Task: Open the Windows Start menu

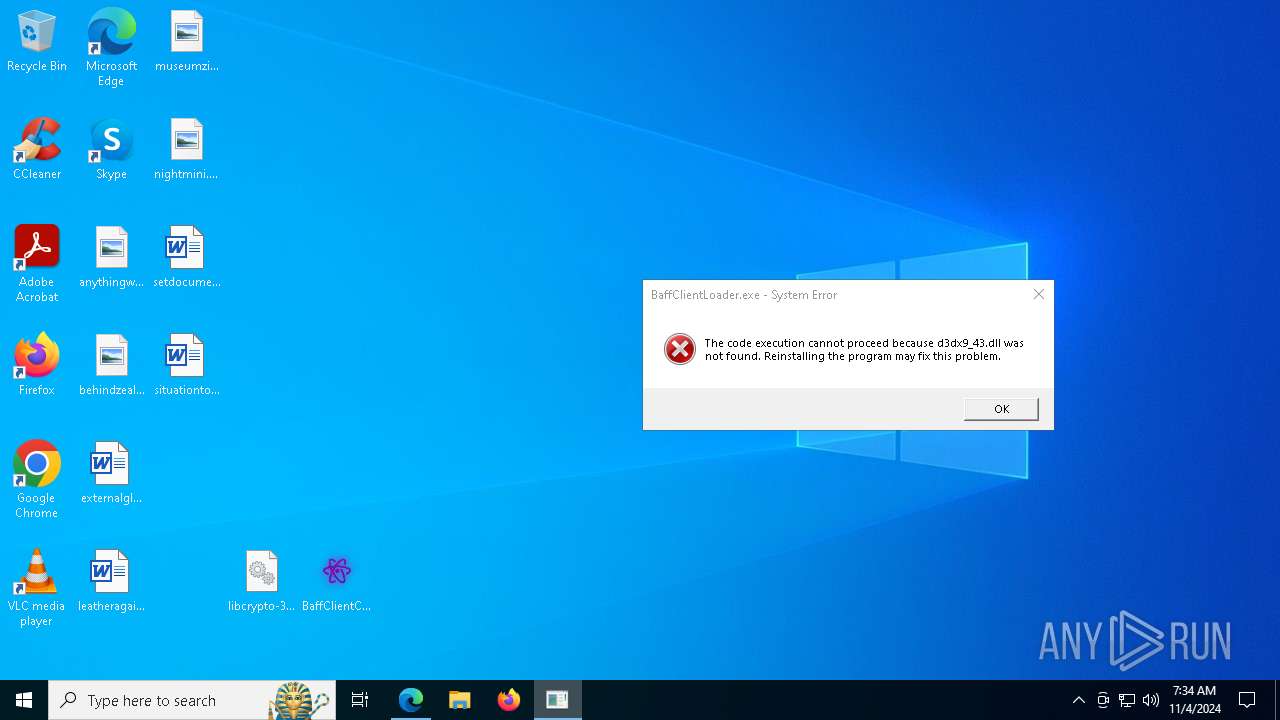Action: point(24,700)
